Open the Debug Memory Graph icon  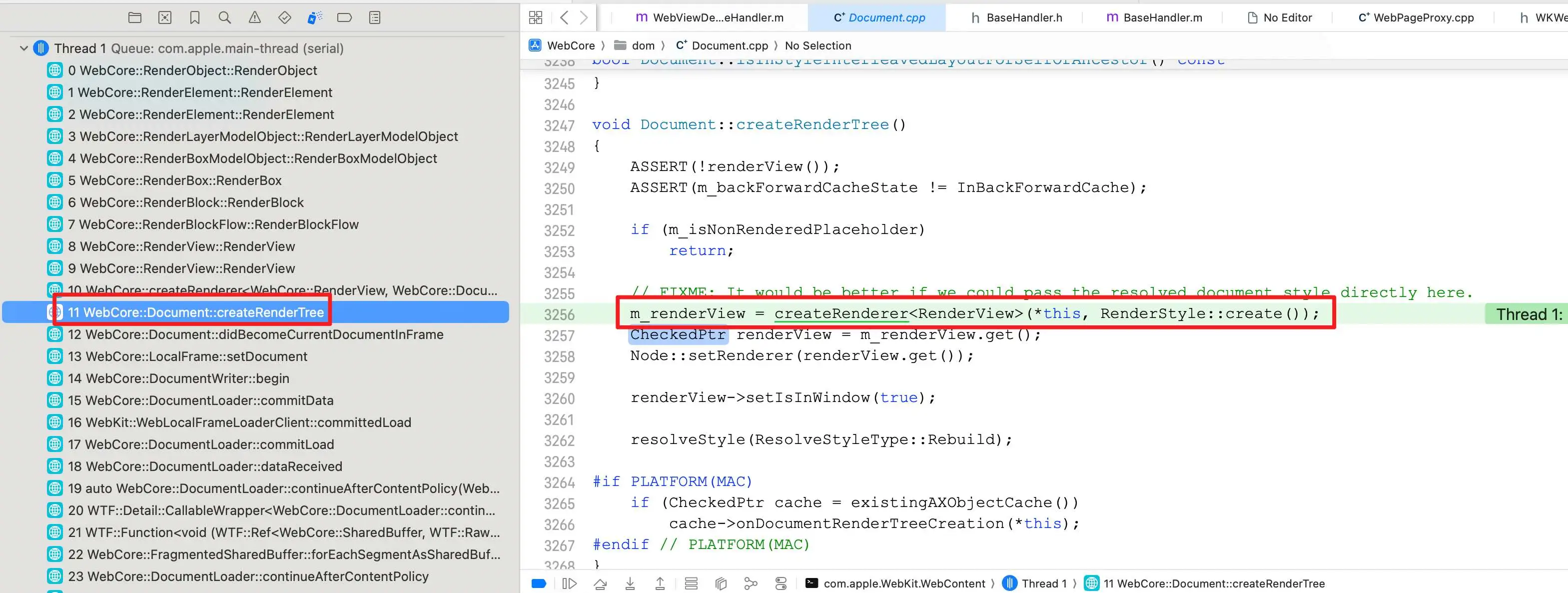[751, 584]
